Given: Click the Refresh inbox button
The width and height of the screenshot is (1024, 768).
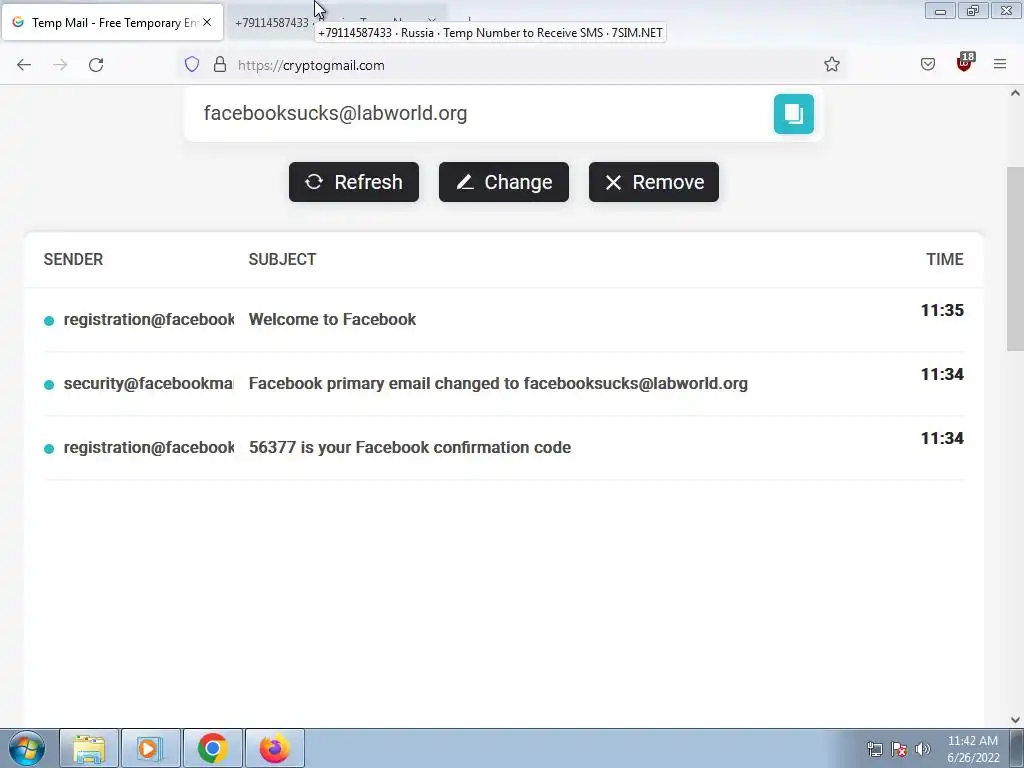Looking at the screenshot, I should click(x=354, y=182).
